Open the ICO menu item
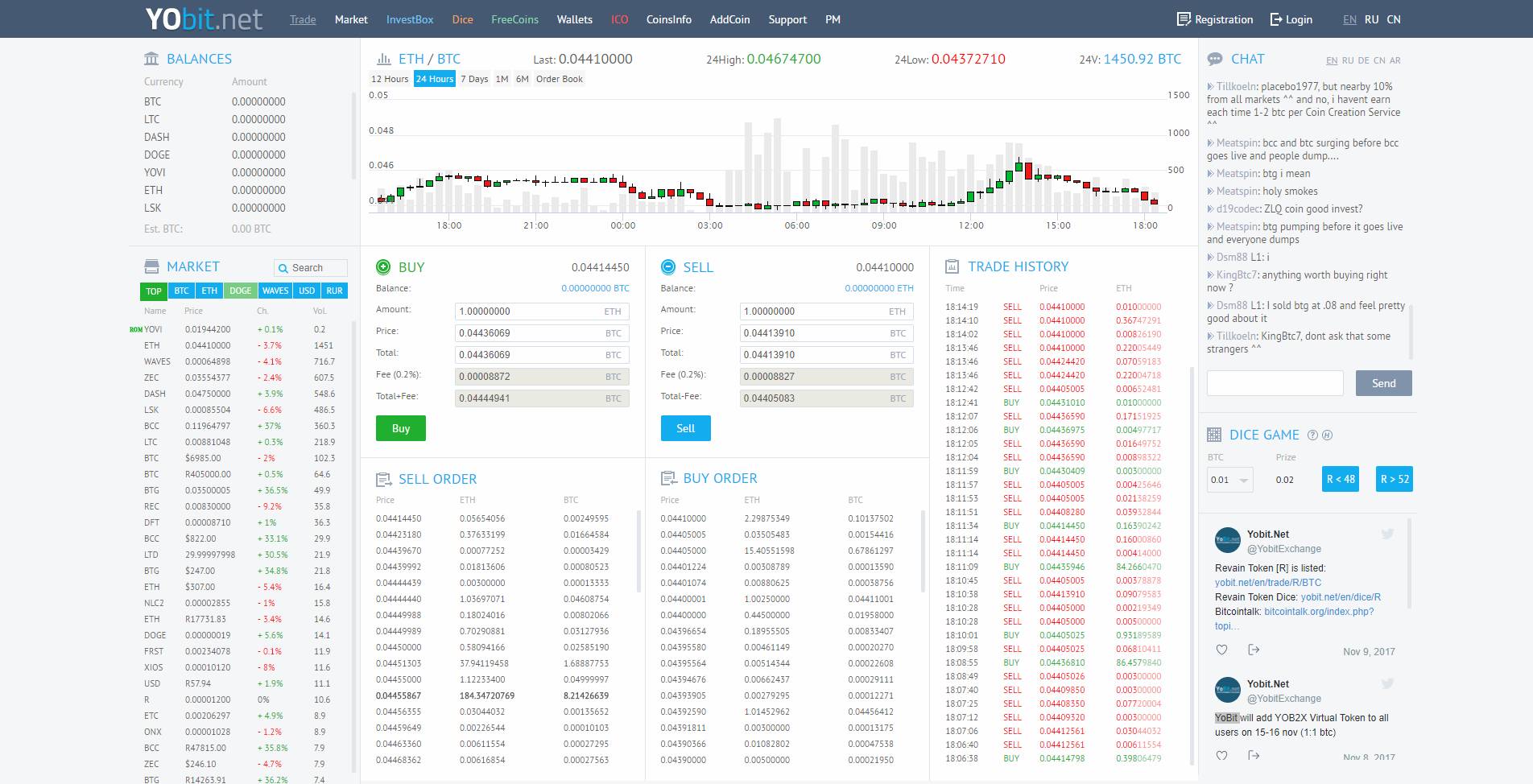Viewport: 1533px width, 784px height. click(620, 19)
